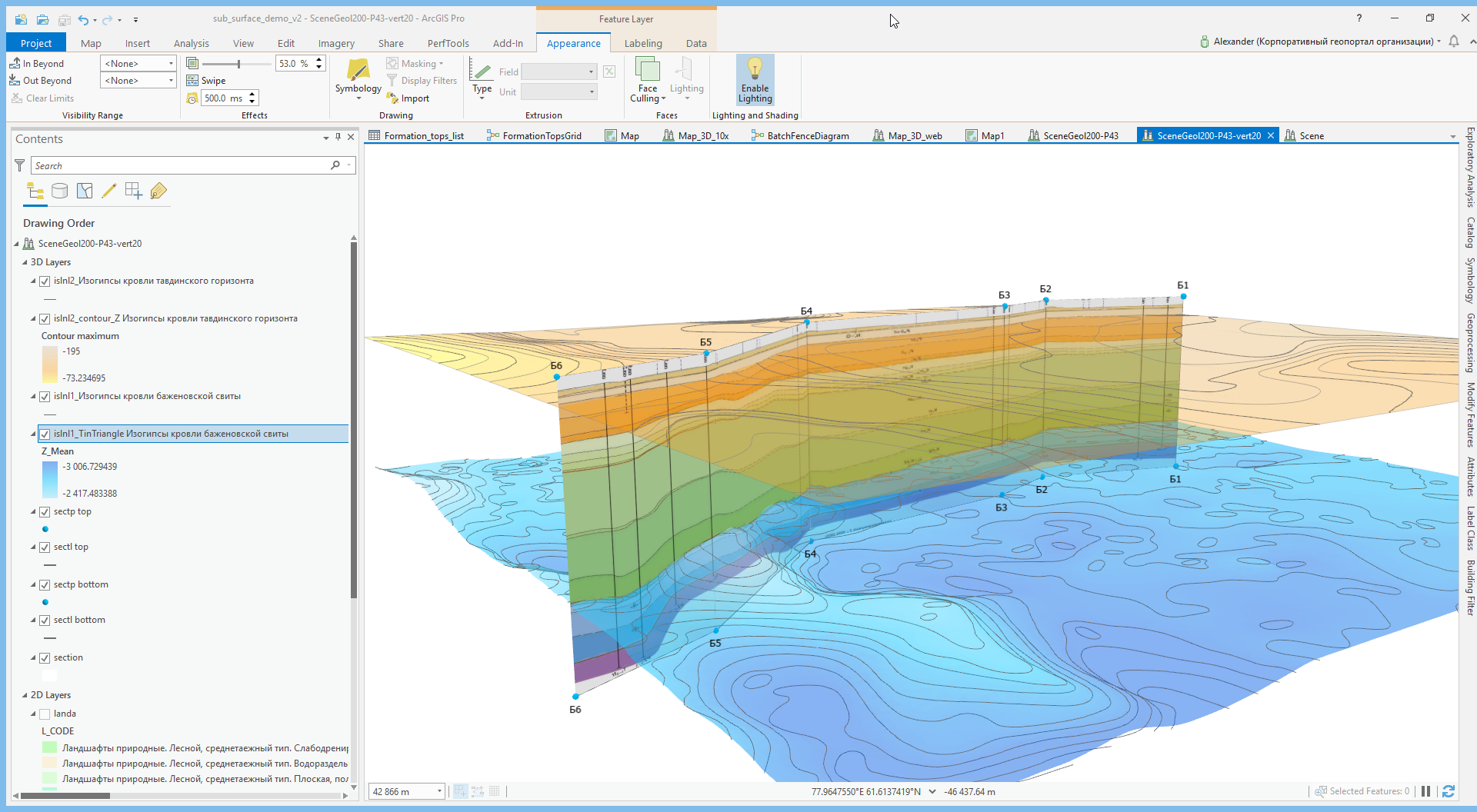The width and height of the screenshot is (1477, 812).
Task: Open user account dropdown arrow
Action: (1439, 42)
